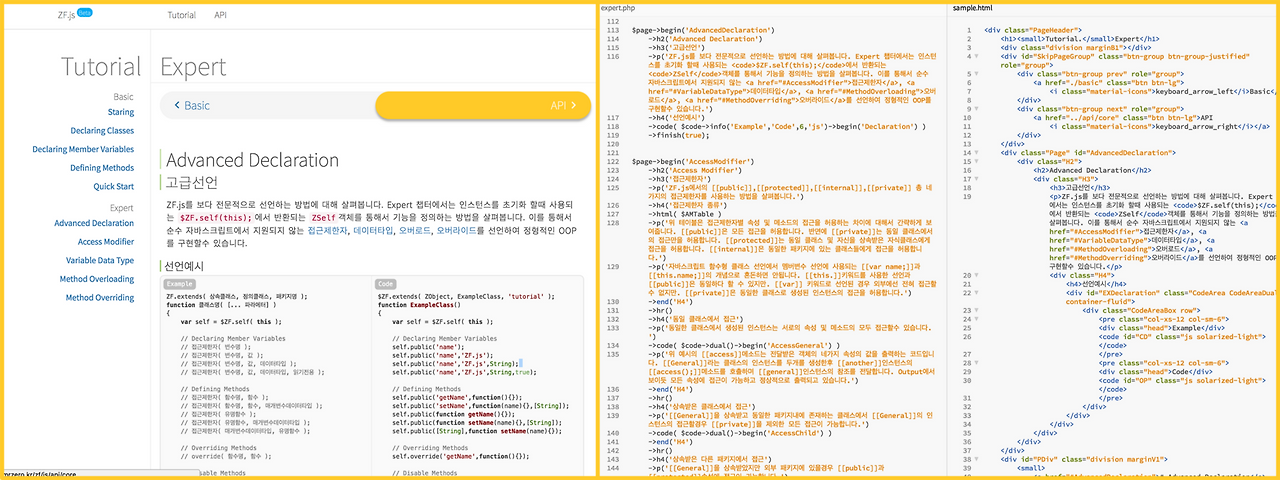Select the sample.html editor tab

(x=973, y=8)
